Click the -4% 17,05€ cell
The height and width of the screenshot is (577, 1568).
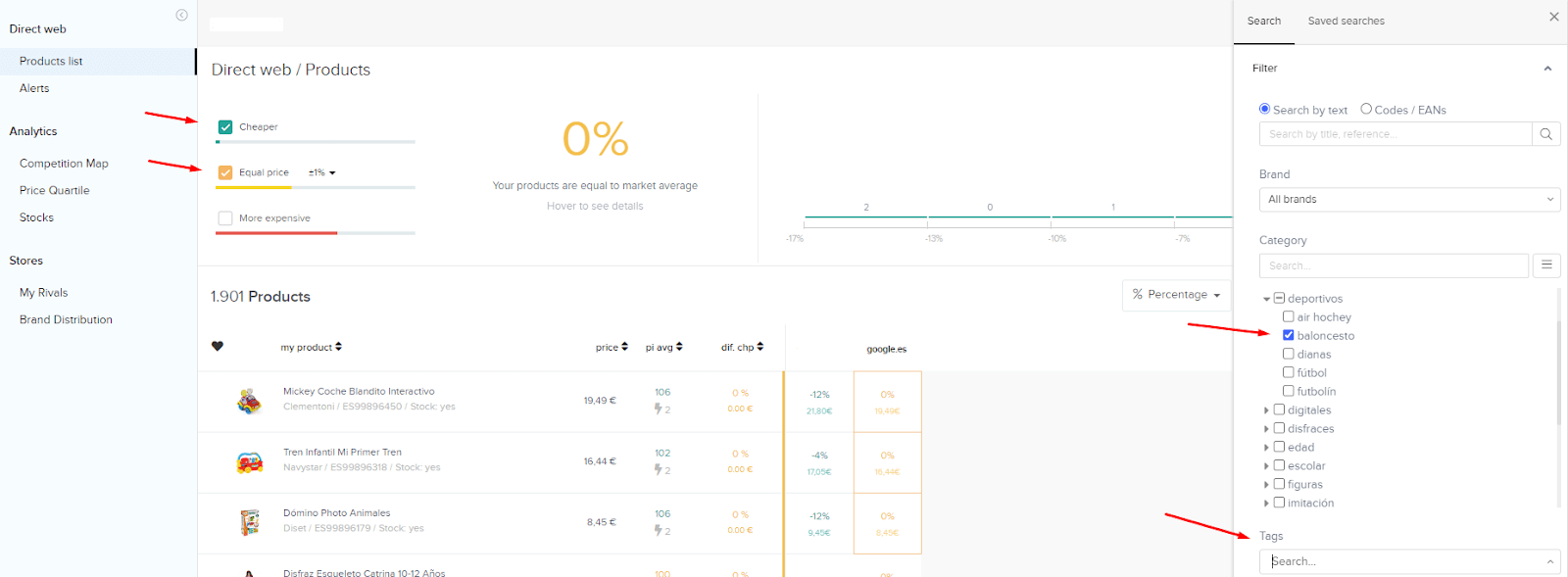coord(819,462)
